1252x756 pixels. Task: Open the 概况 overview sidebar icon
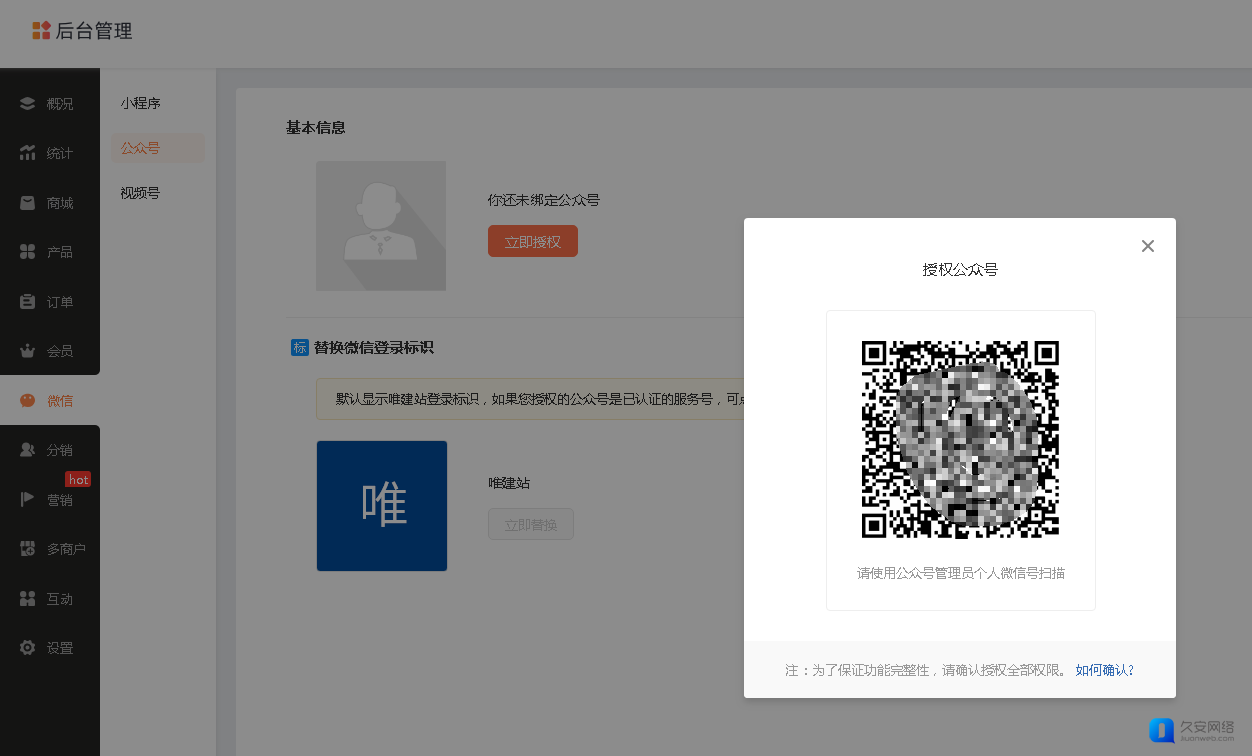point(28,104)
